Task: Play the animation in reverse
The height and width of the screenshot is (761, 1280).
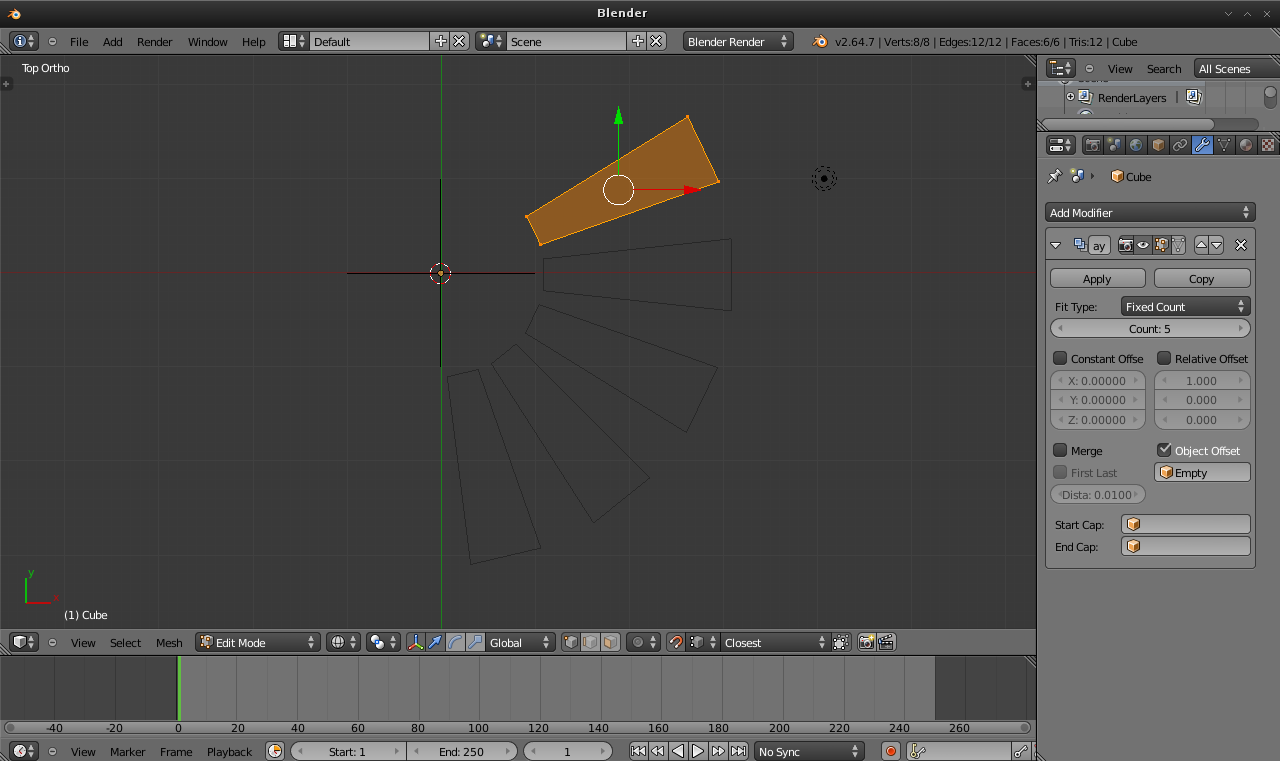Action: tap(678, 751)
